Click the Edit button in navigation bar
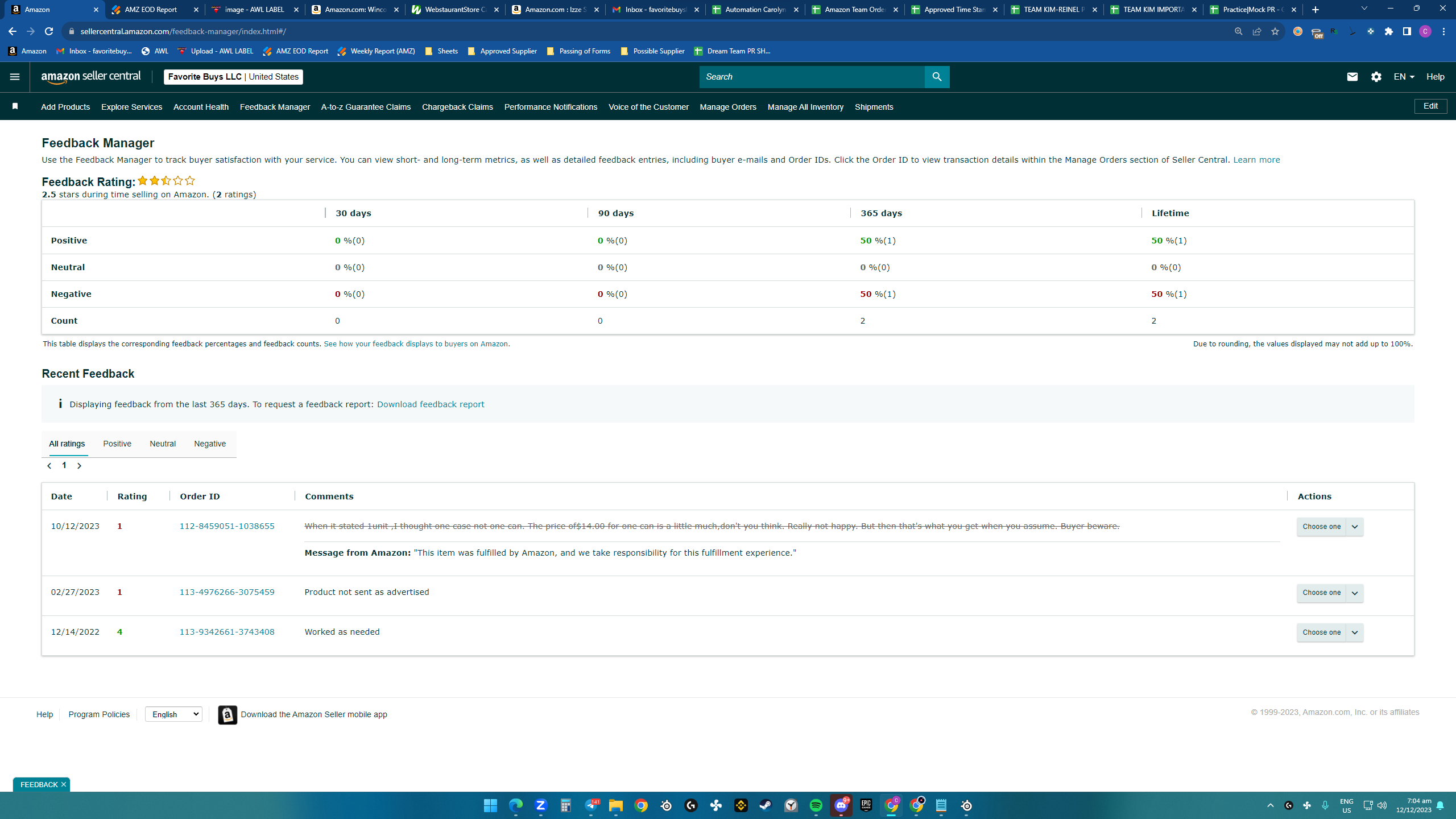This screenshot has width=1456, height=819. 1430,106
